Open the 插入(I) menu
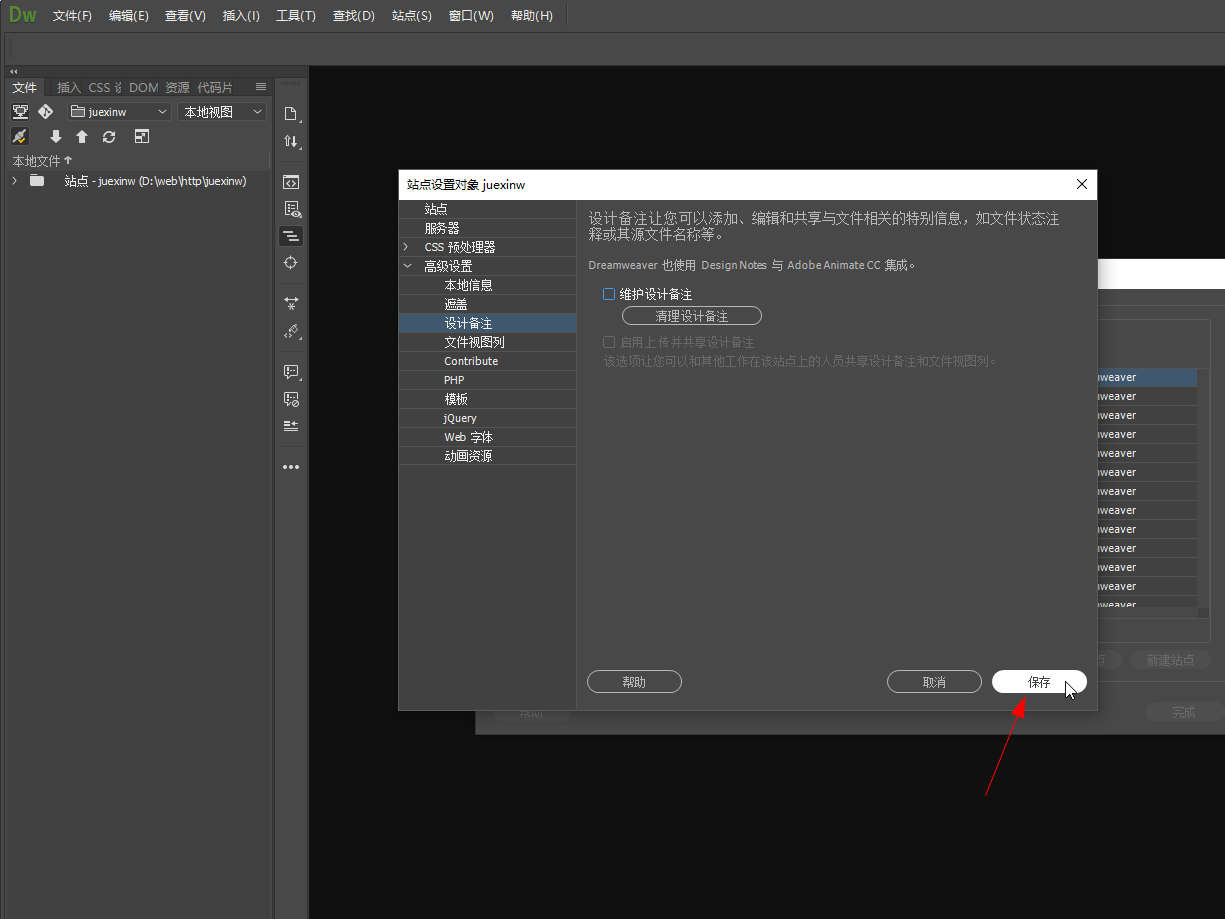This screenshot has height=919, width=1225. pyautogui.click(x=241, y=16)
